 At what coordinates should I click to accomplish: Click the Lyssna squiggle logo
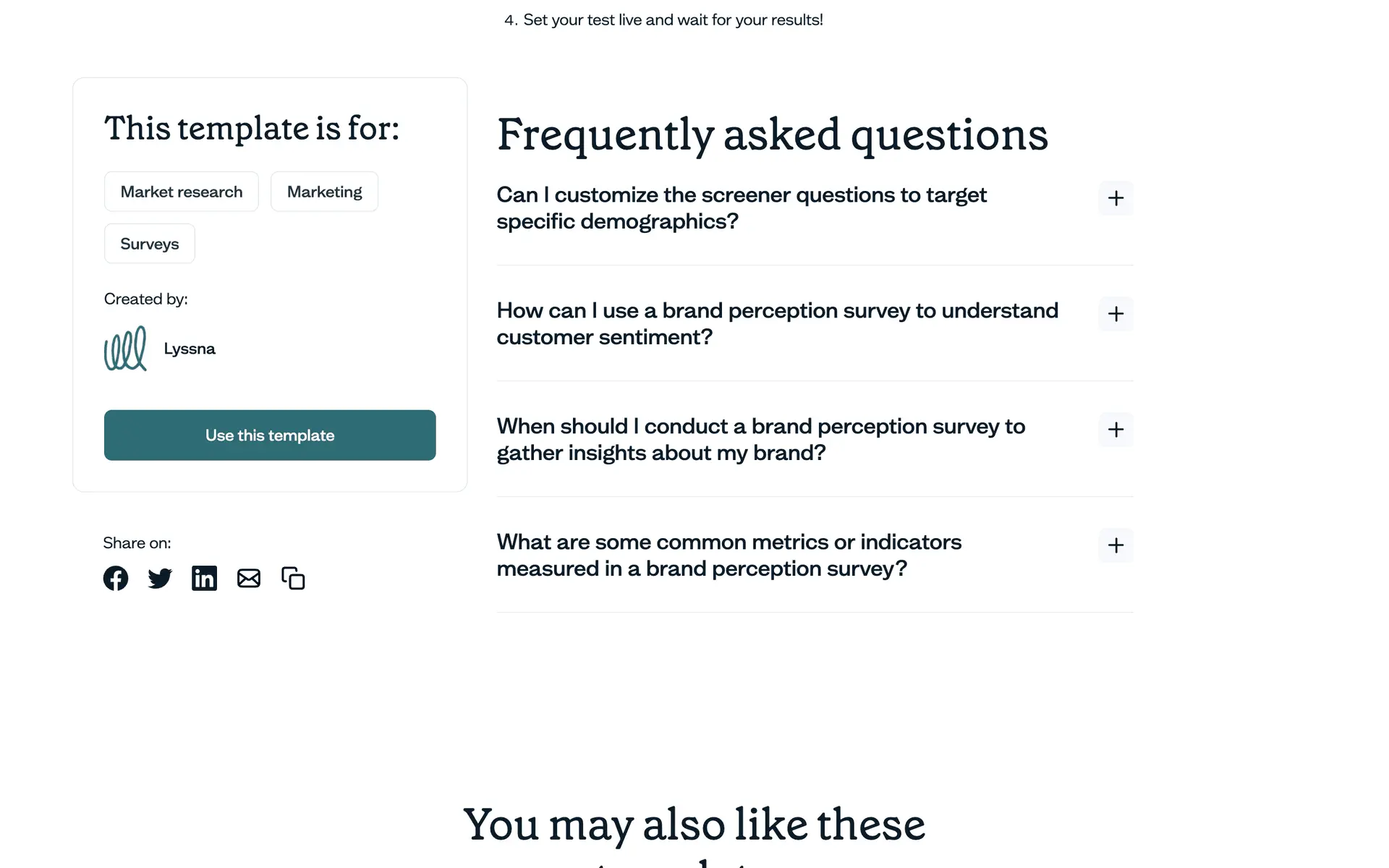[125, 349]
